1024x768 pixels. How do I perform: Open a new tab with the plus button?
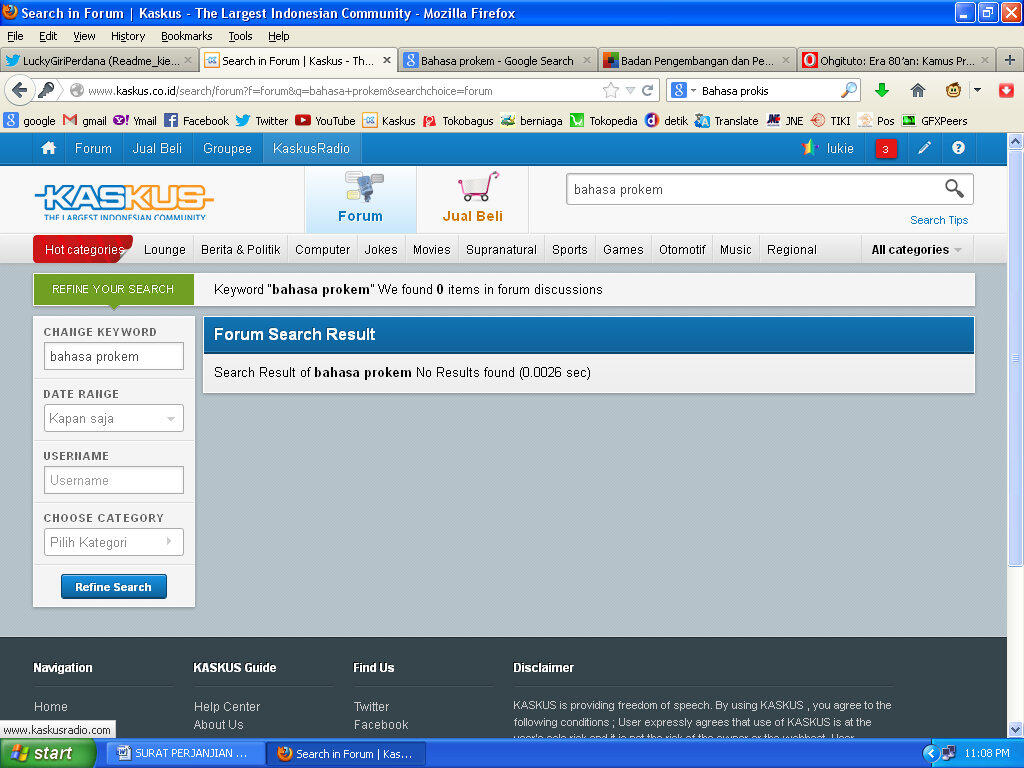pyautogui.click(x=1010, y=61)
